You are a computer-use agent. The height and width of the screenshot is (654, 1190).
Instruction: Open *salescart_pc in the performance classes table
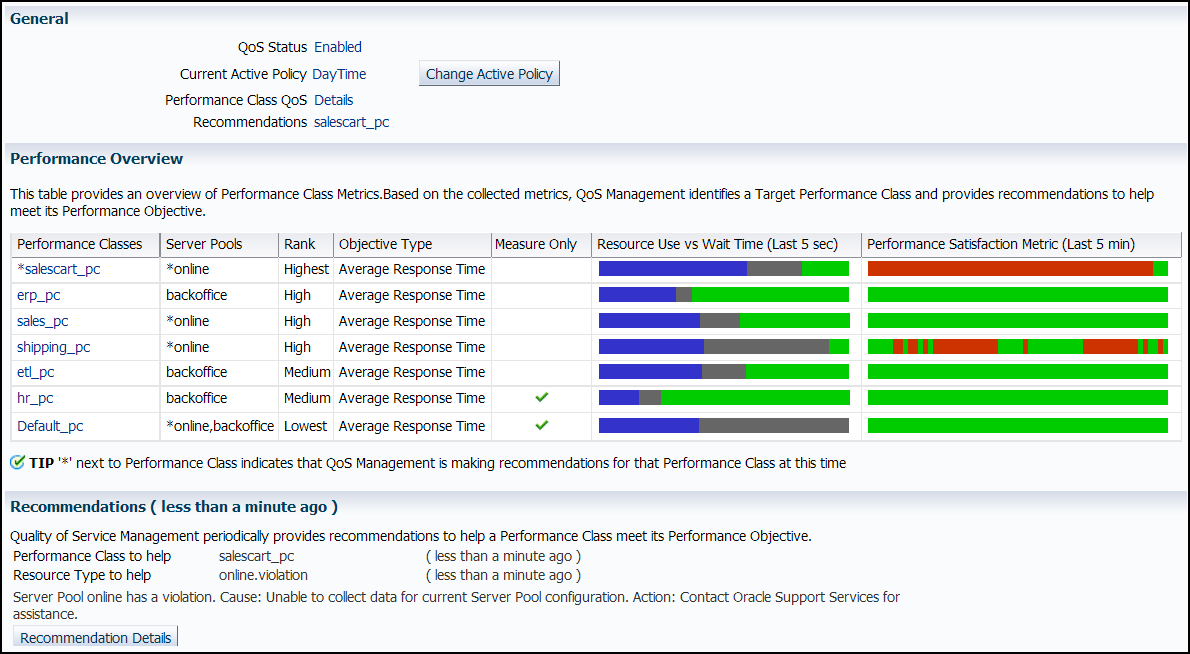58,269
